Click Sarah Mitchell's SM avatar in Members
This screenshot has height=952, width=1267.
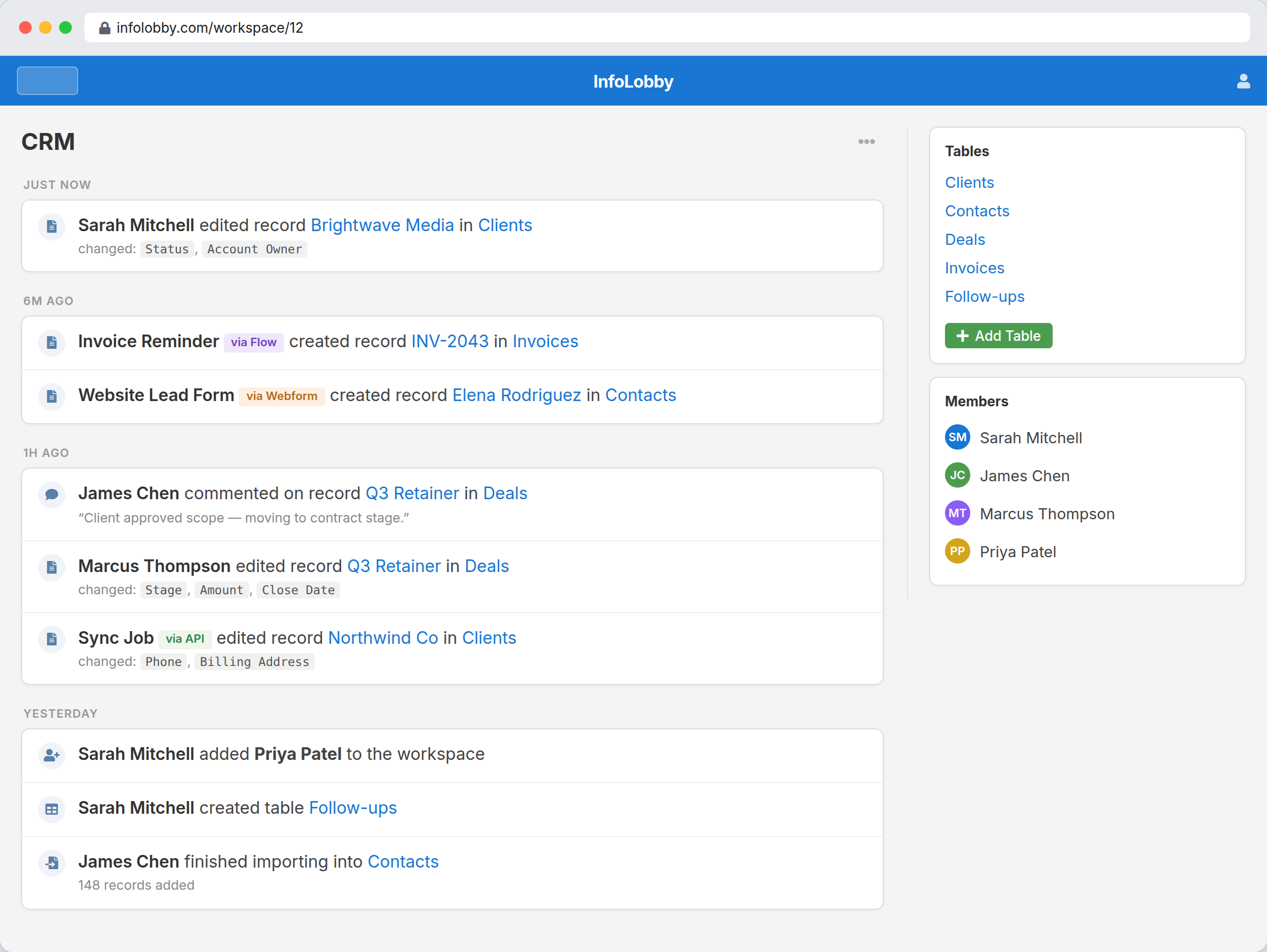[957, 437]
